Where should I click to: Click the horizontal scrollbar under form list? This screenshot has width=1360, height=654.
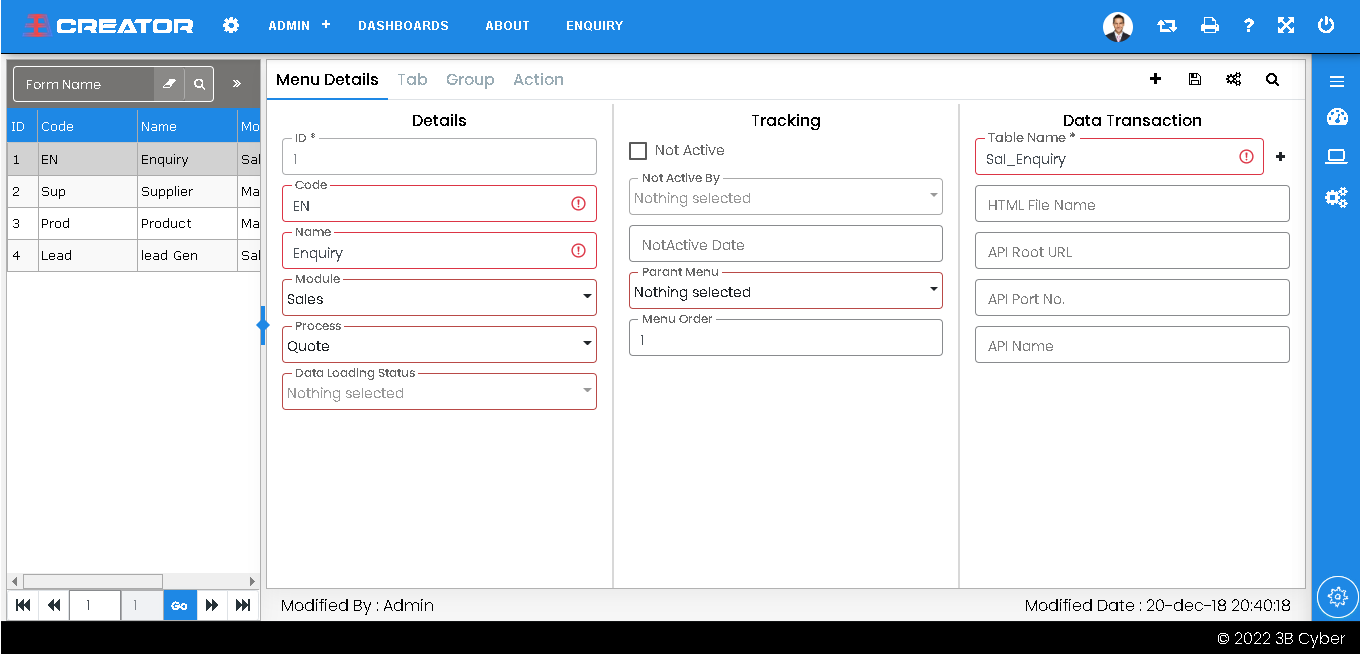[92, 581]
